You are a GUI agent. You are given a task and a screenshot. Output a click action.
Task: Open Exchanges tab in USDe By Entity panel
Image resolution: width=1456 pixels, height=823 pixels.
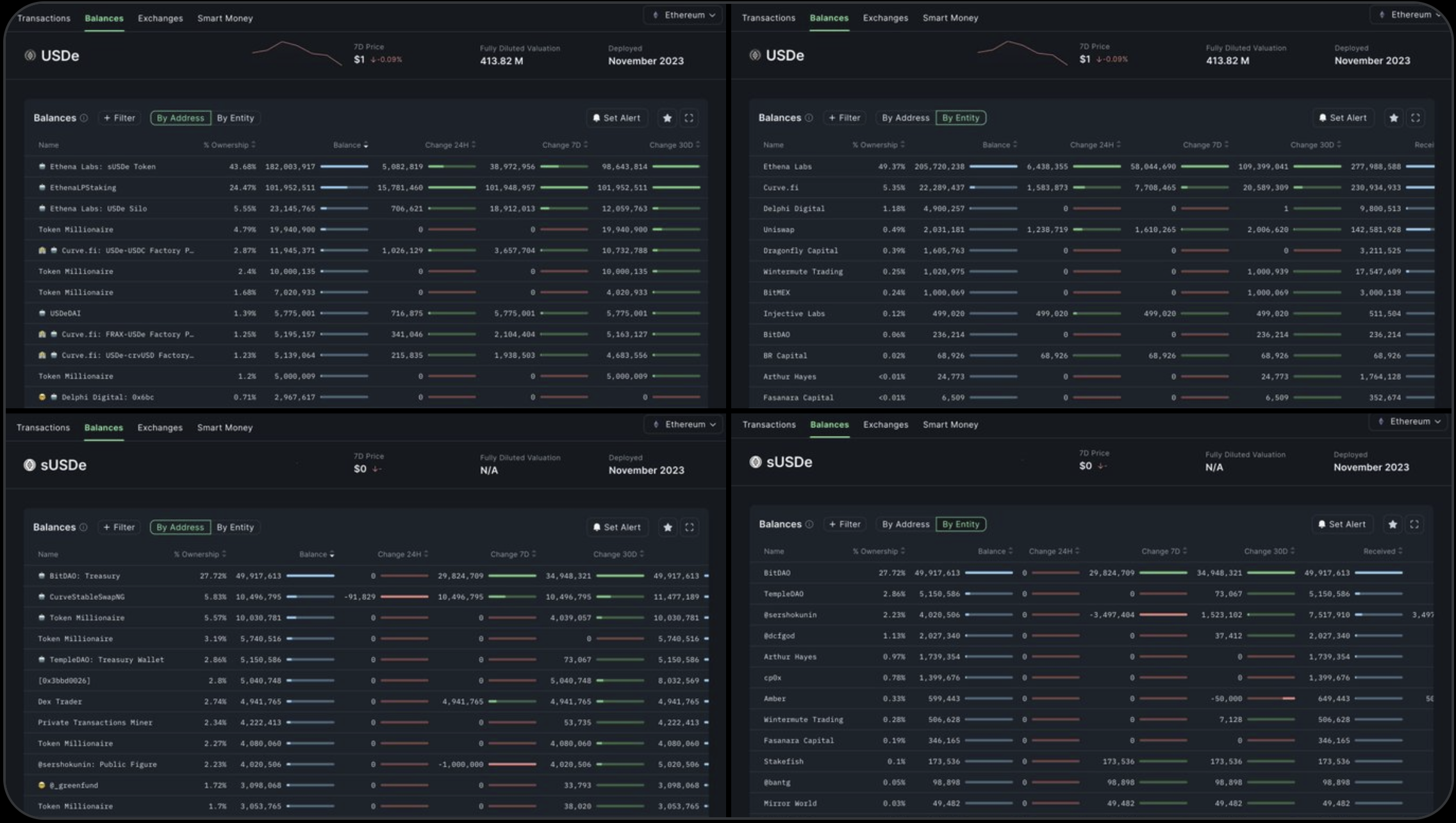[x=885, y=18]
